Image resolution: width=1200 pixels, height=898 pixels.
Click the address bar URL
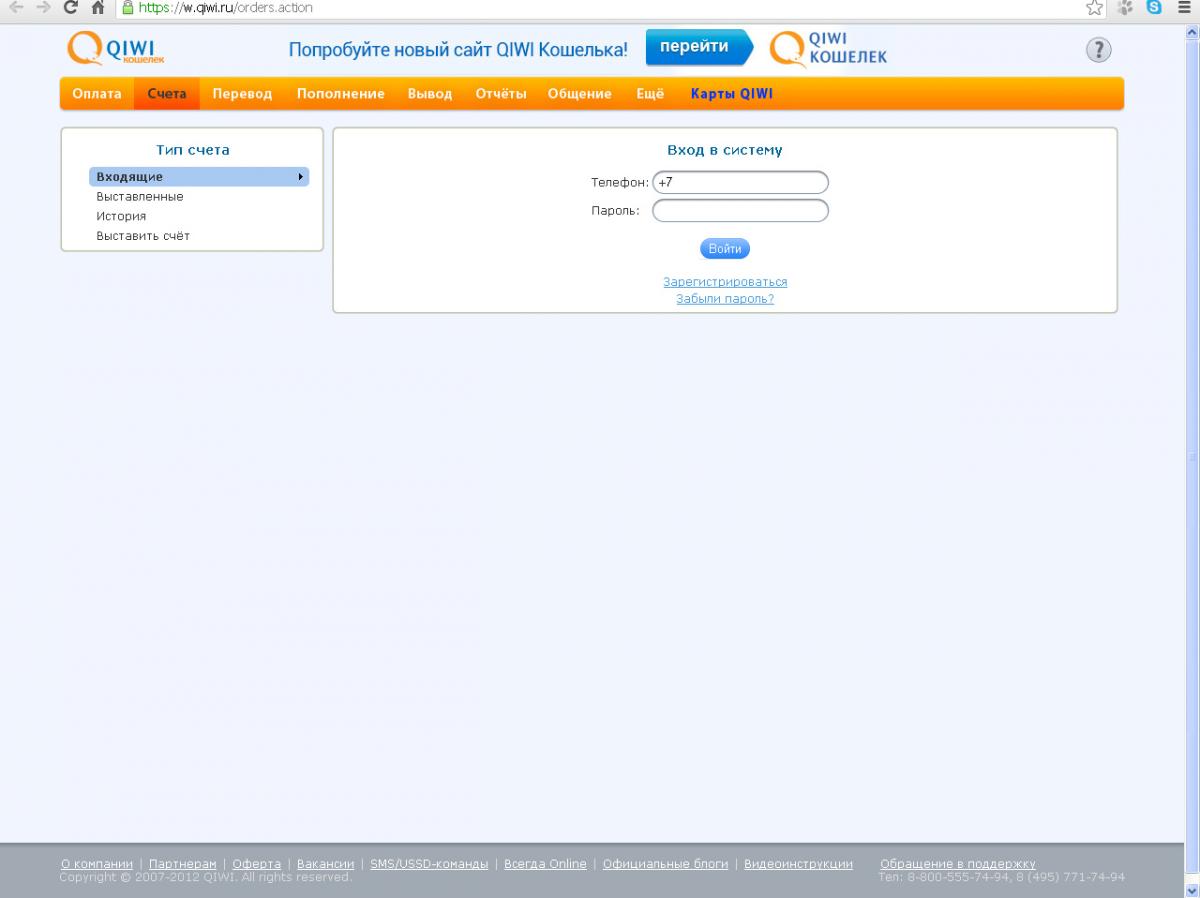coord(225,7)
